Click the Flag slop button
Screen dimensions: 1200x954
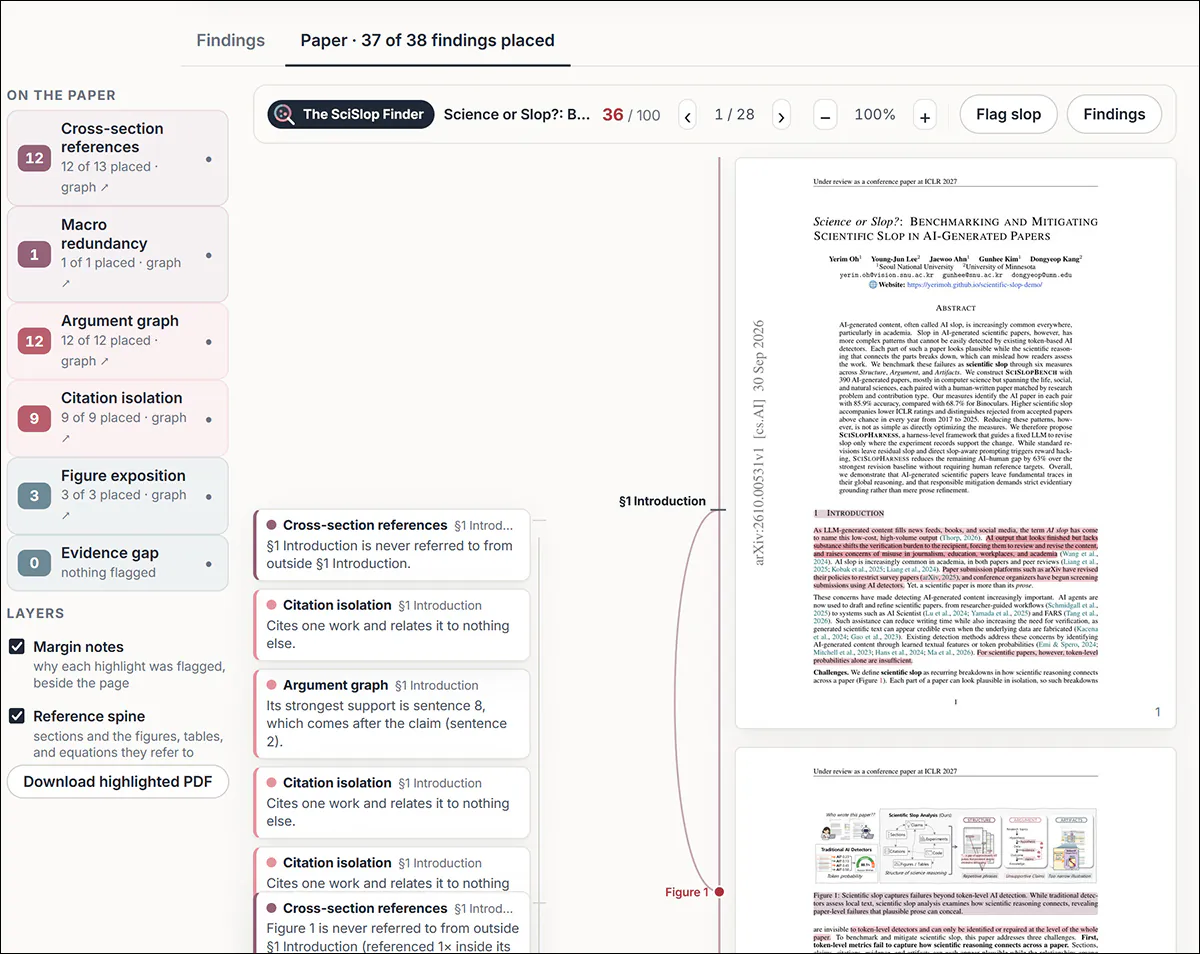1008,114
